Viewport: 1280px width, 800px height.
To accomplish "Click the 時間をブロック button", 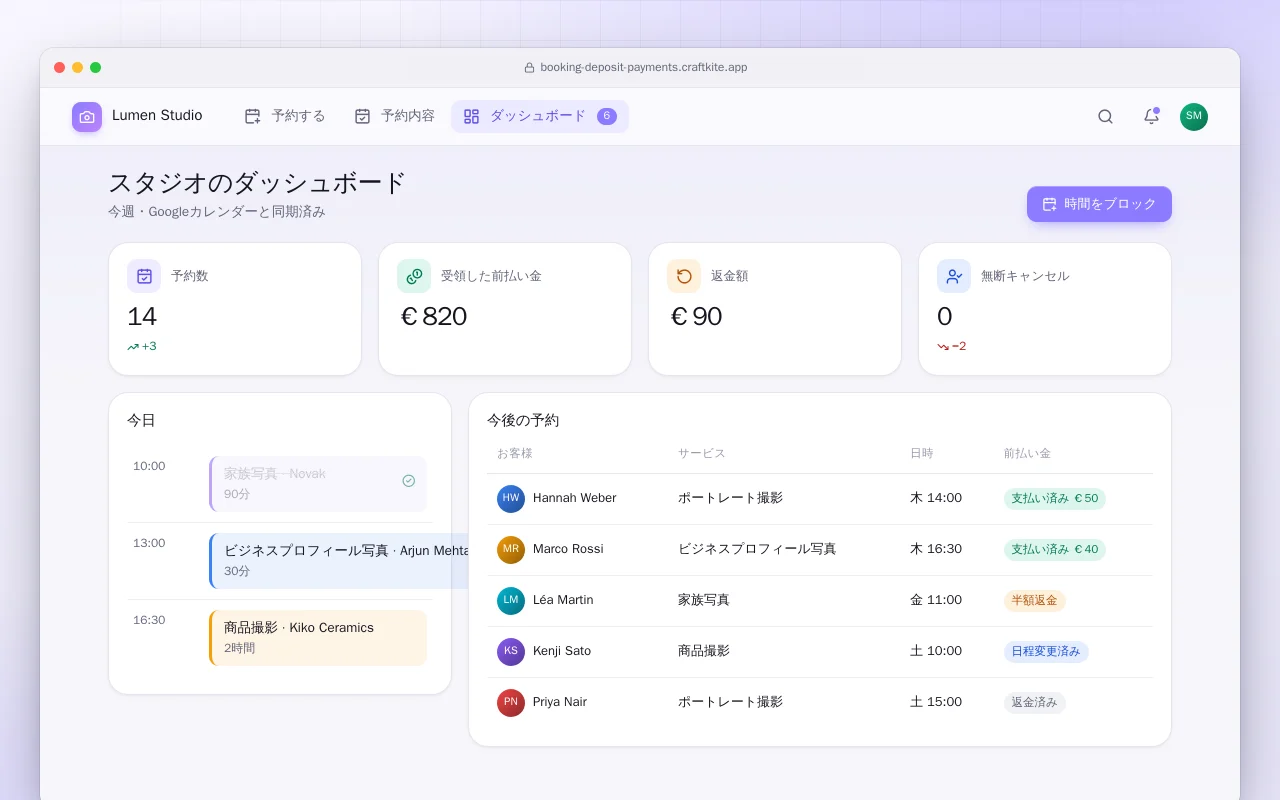I will click(x=1099, y=204).
